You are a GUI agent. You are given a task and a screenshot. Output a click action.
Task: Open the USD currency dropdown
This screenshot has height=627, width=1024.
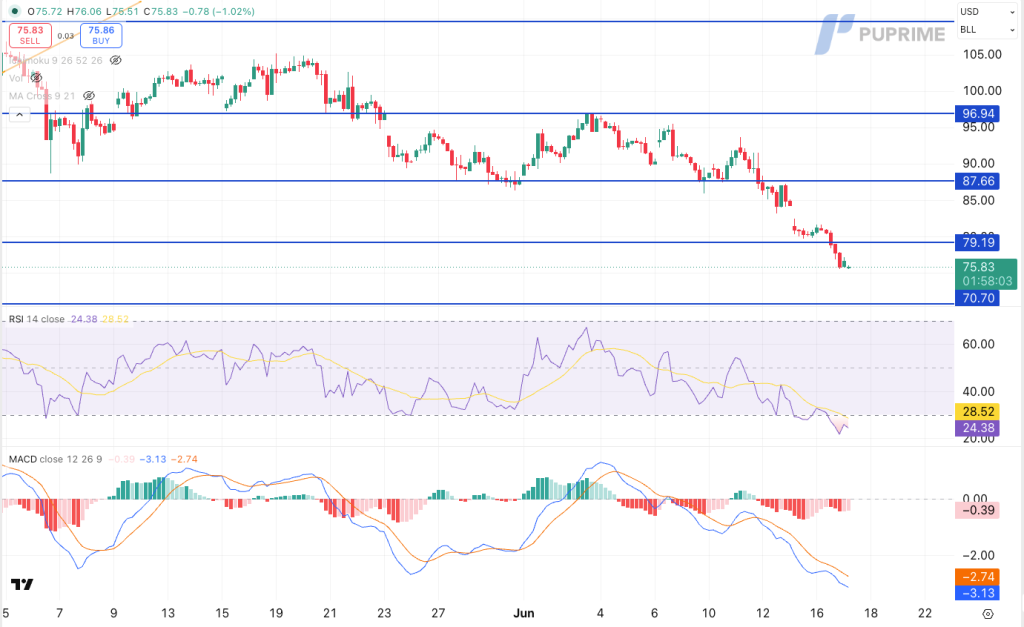[x=987, y=12]
